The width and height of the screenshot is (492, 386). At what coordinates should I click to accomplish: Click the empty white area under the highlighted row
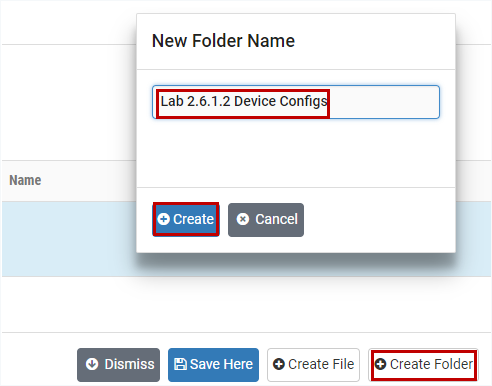pyautogui.click(x=247, y=304)
